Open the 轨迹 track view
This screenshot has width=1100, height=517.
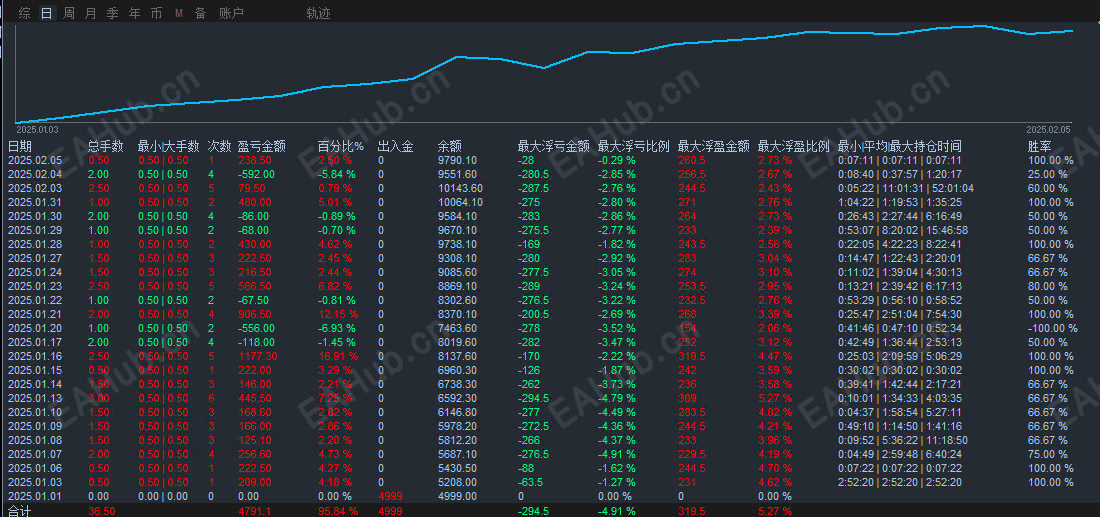(x=318, y=13)
